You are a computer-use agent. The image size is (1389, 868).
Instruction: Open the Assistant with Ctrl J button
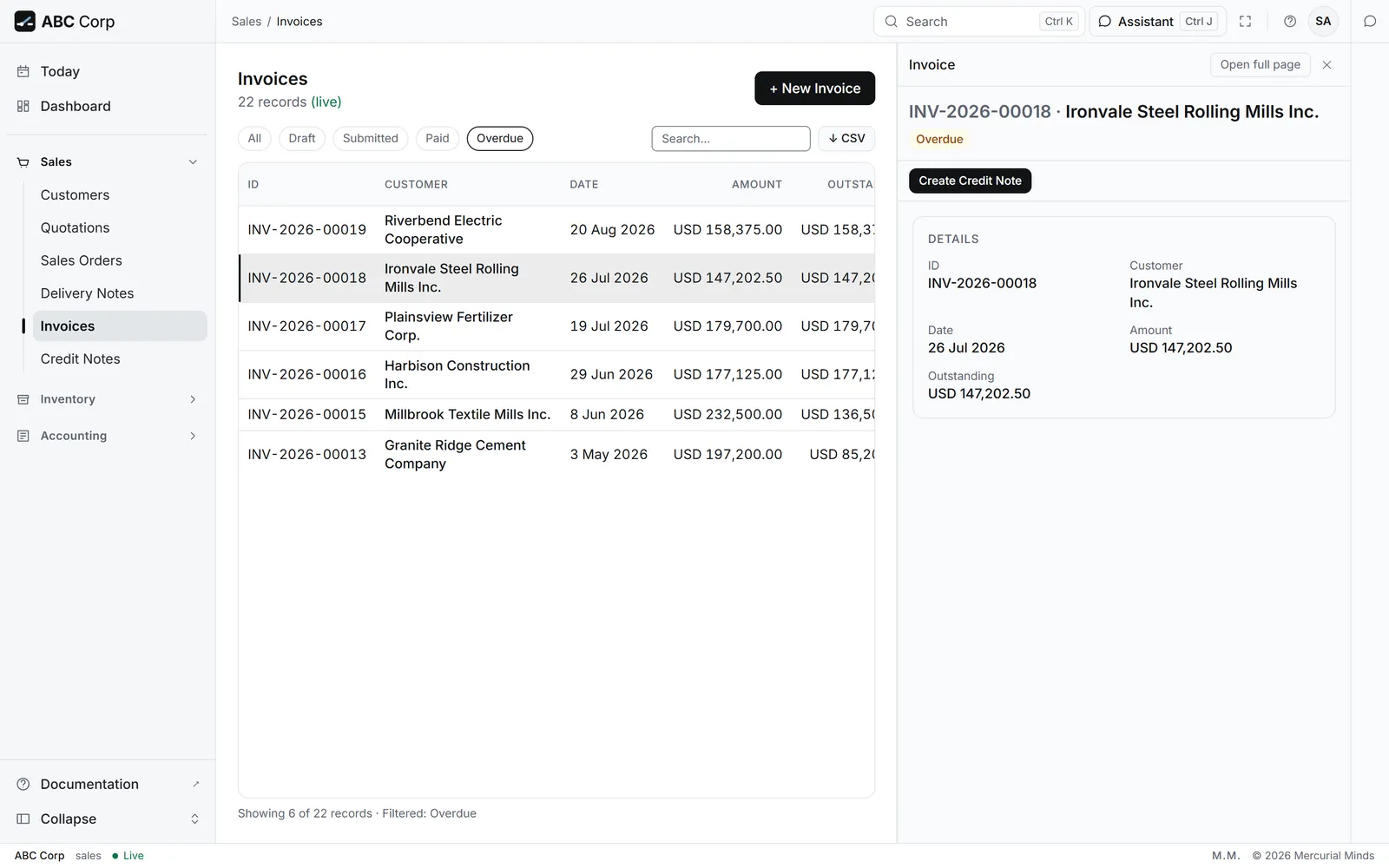[x=1158, y=22]
